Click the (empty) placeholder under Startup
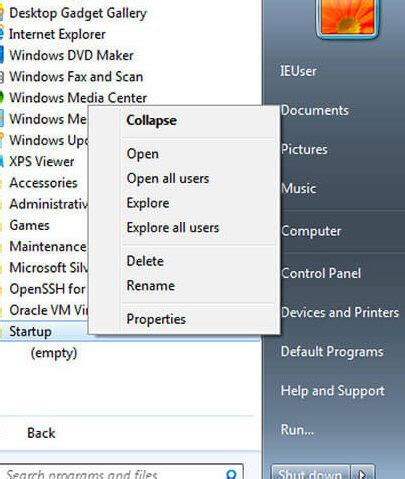405x479 pixels. (x=54, y=353)
